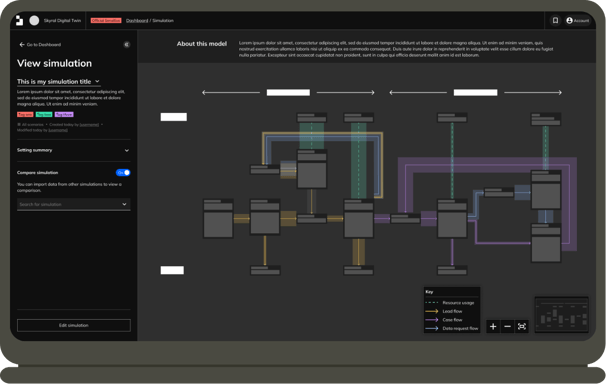Viewport: 606px width, 384px height.
Task: Click the bookmark icon in top bar
Action: [555, 20]
